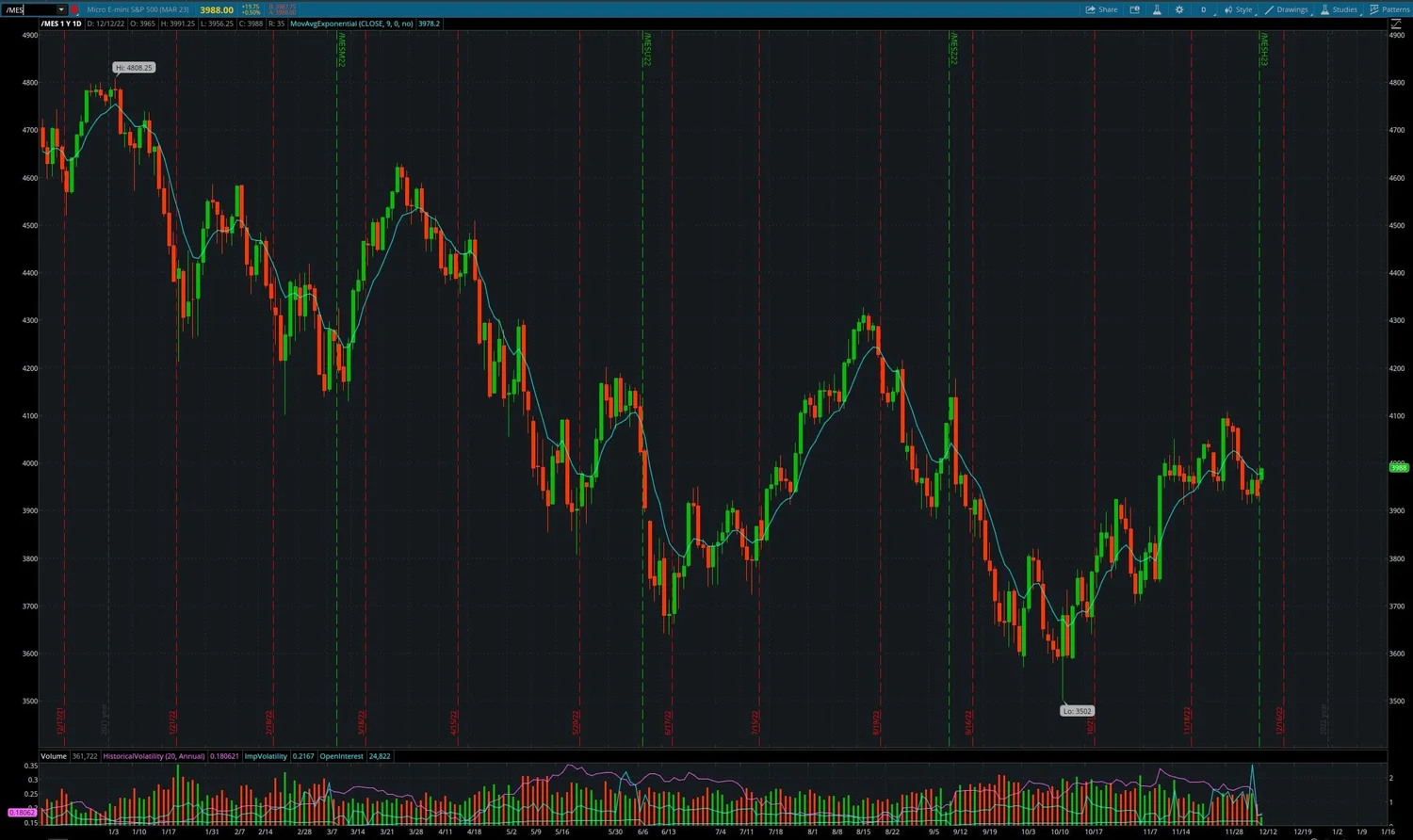
Task: Open the chart Style menu
Action: pyautogui.click(x=1243, y=9)
